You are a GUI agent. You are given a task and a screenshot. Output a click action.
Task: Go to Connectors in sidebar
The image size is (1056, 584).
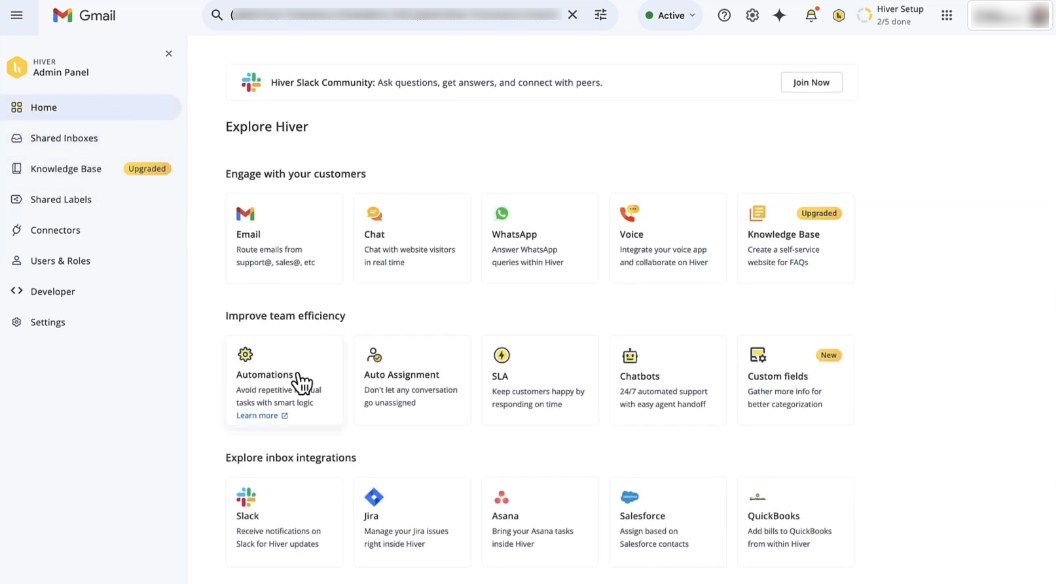click(x=55, y=230)
